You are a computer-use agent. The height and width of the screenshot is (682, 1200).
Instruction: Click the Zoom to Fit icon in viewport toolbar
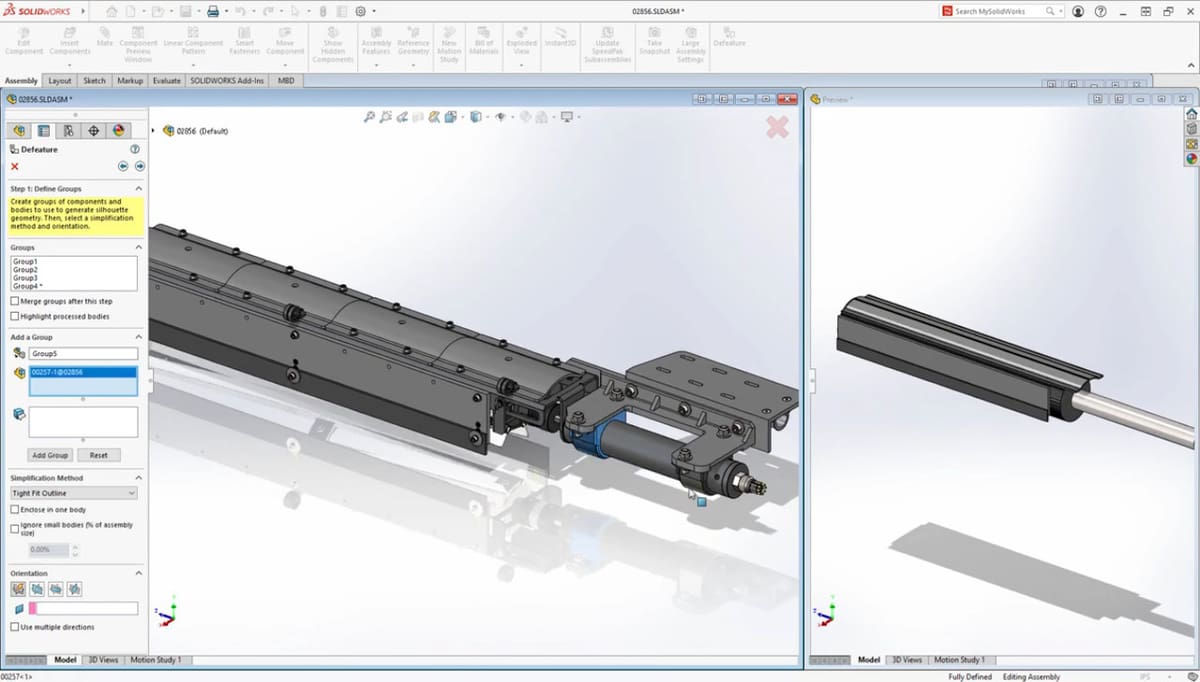pyautogui.click(x=369, y=117)
